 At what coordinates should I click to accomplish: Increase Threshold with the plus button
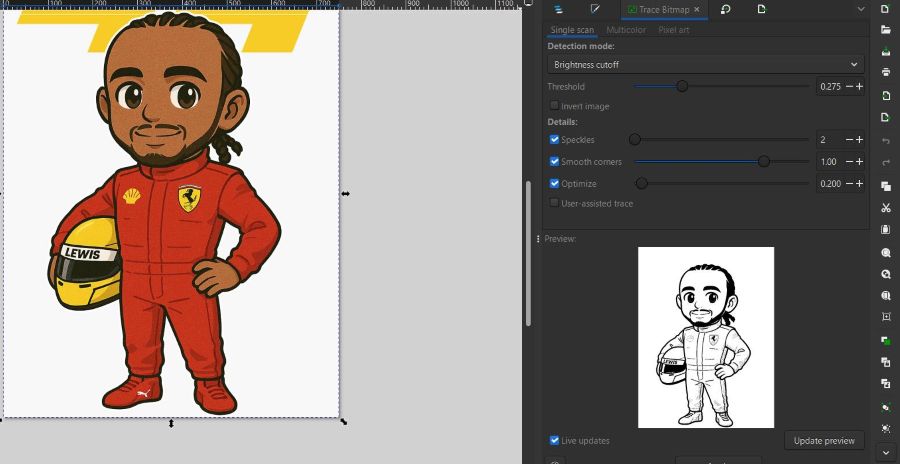click(x=859, y=87)
